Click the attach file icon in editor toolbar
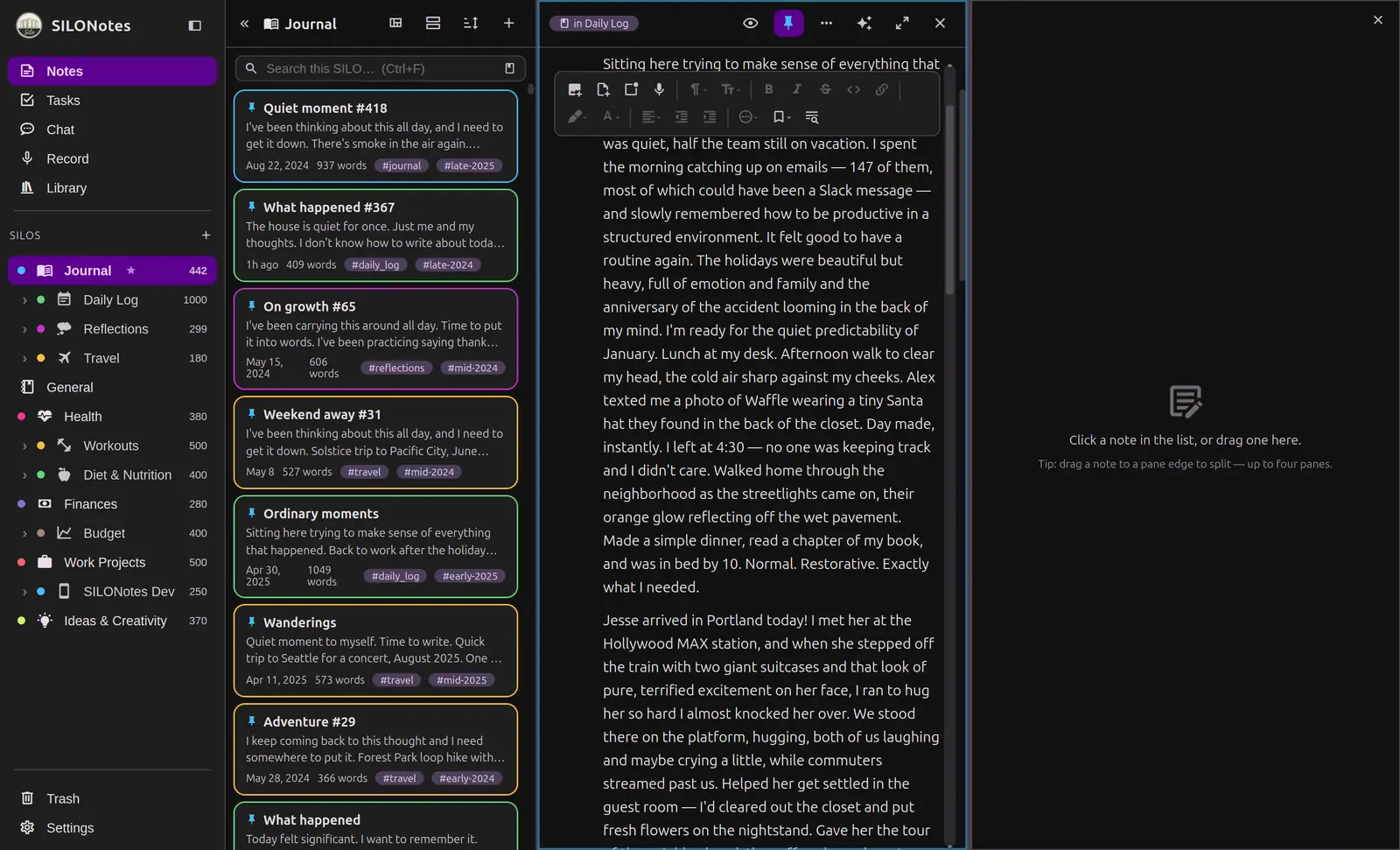This screenshot has height=850, width=1400. pos(603,89)
